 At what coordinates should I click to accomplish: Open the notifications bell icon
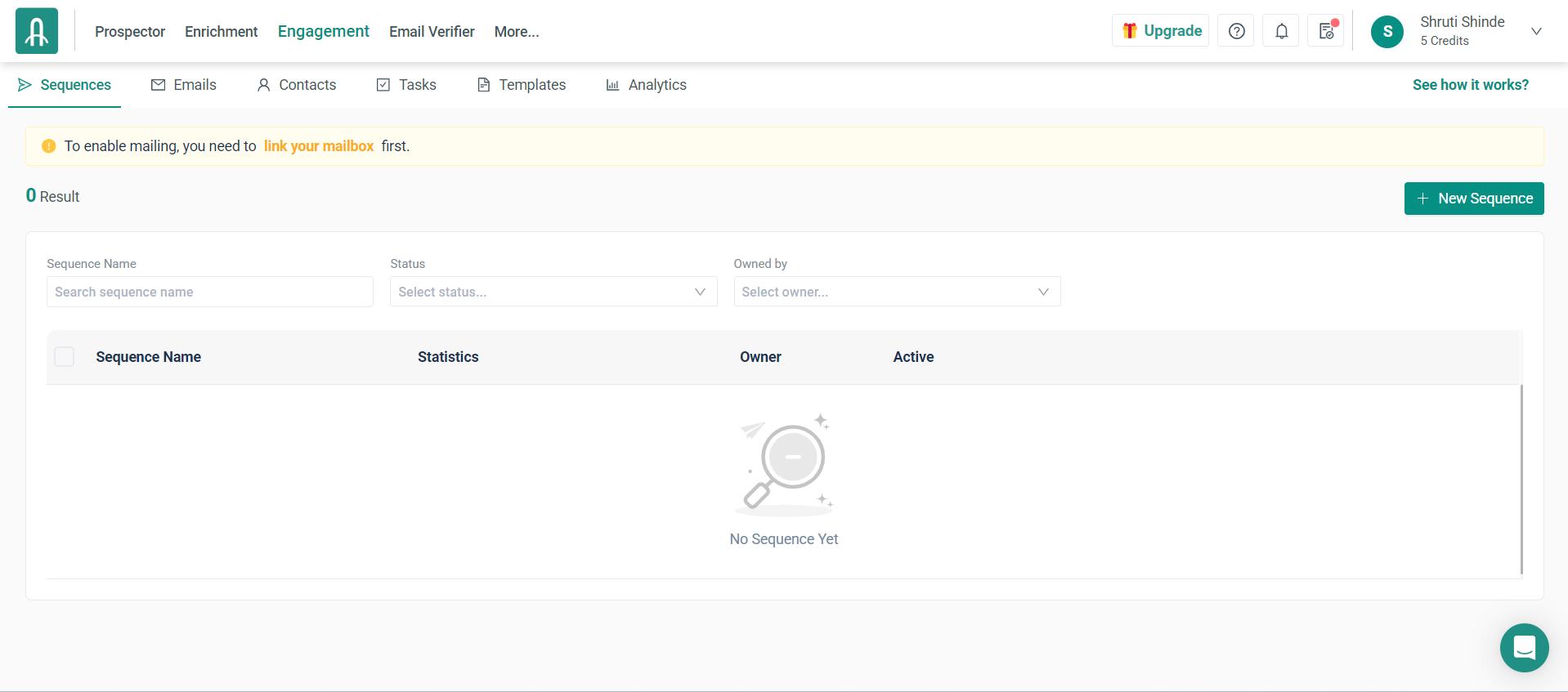coord(1281,31)
